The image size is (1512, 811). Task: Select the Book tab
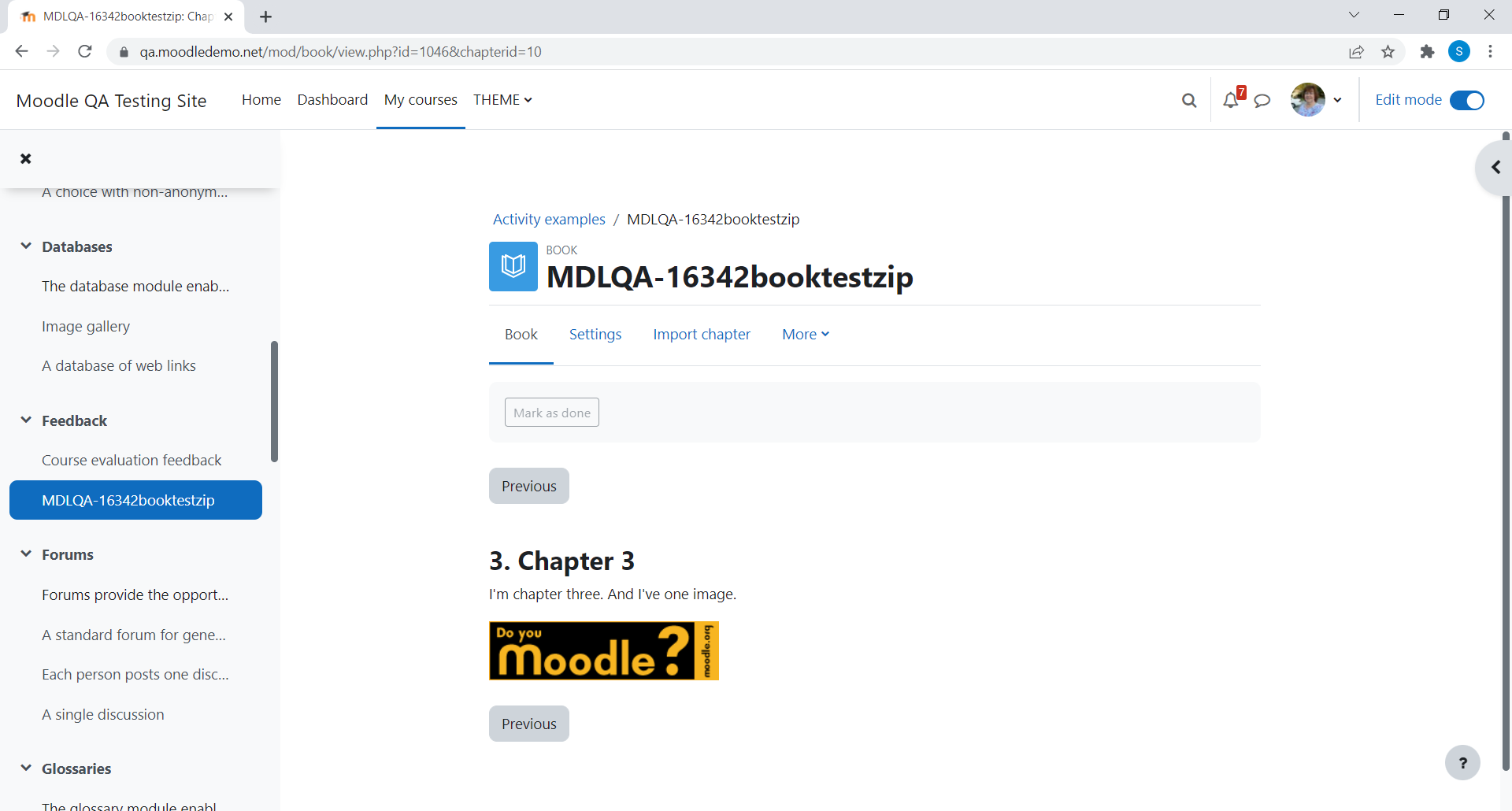coord(521,334)
